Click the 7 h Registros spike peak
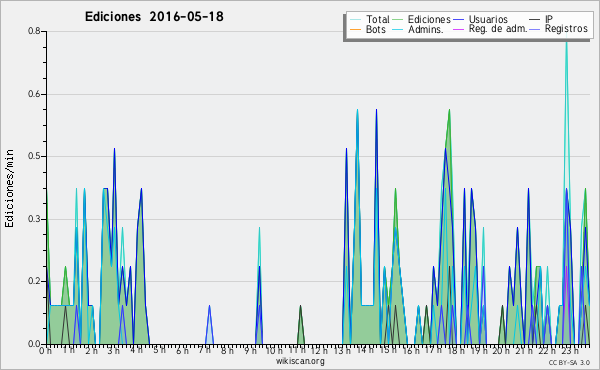The height and width of the screenshot is (370, 600). (x=209, y=306)
